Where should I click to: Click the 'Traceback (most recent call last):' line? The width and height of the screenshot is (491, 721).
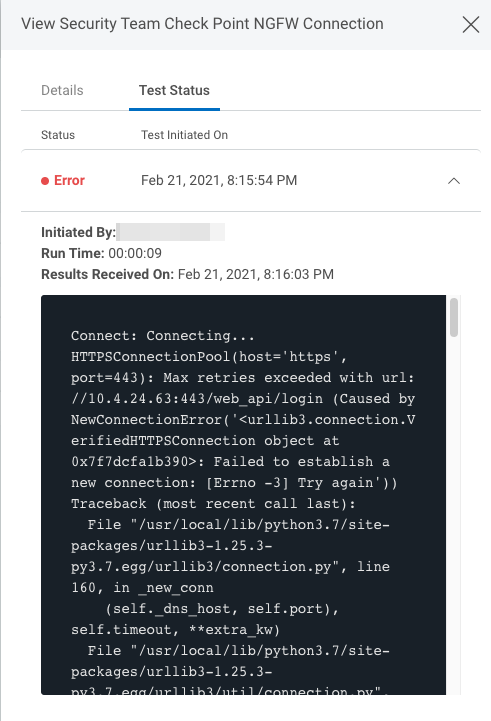click(x=213, y=504)
